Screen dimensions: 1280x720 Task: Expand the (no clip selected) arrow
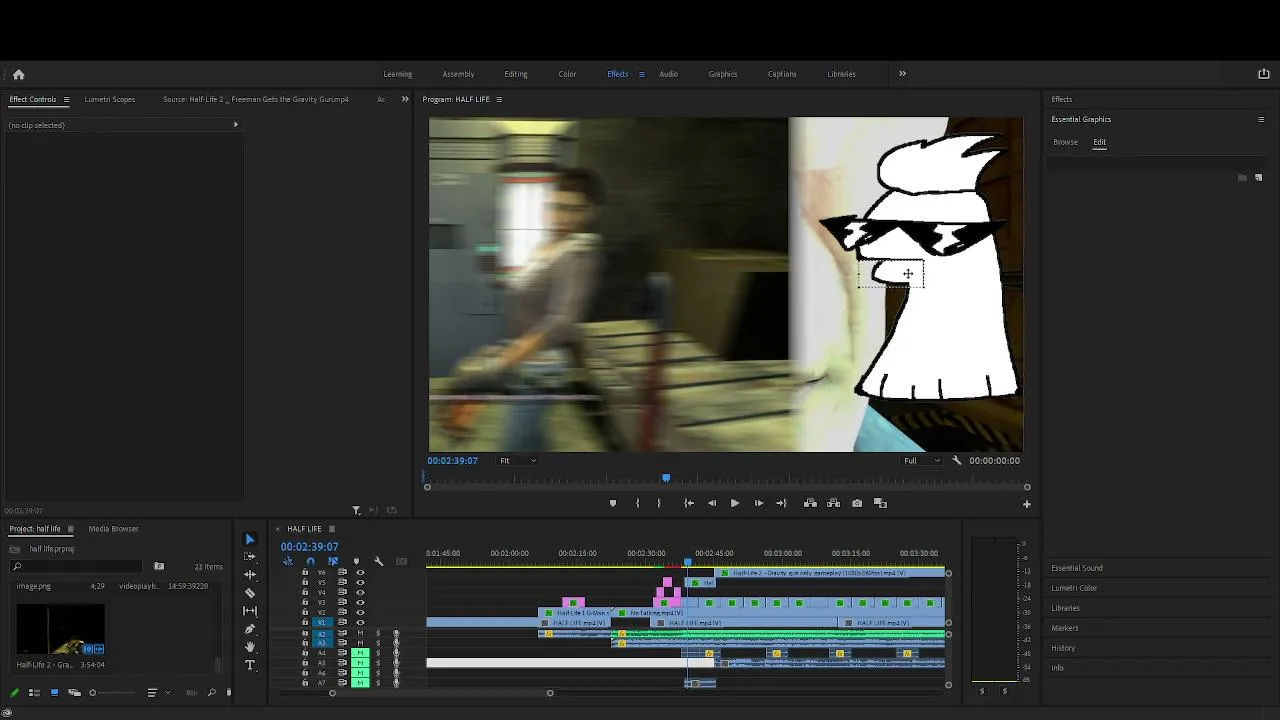pyautogui.click(x=236, y=125)
